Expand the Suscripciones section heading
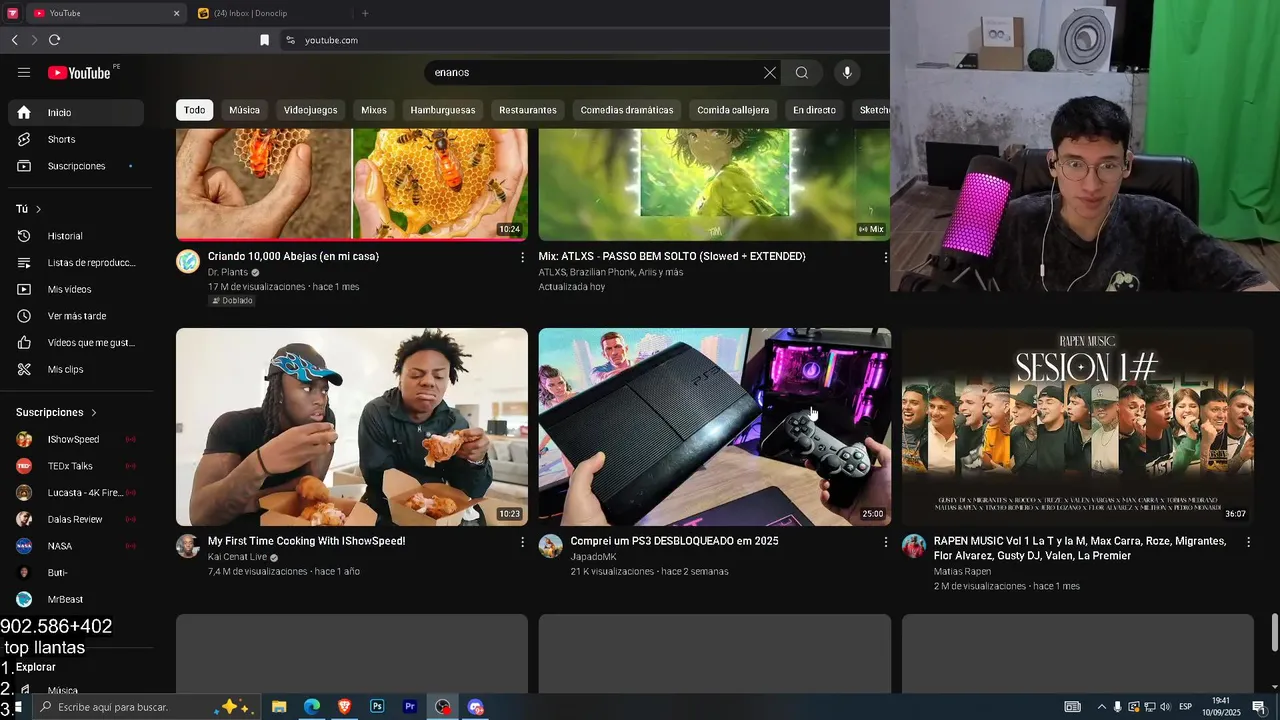Screen dimensions: 1280x720 click(x=57, y=412)
